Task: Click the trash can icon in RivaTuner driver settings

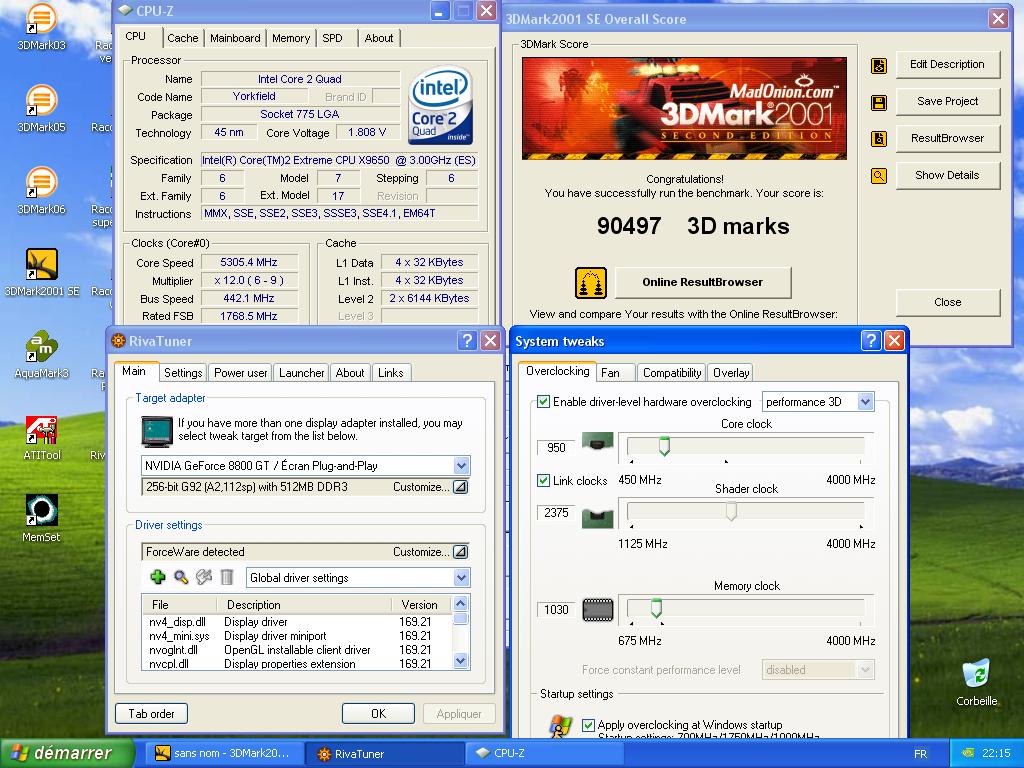Action: click(x=227, y=577)
